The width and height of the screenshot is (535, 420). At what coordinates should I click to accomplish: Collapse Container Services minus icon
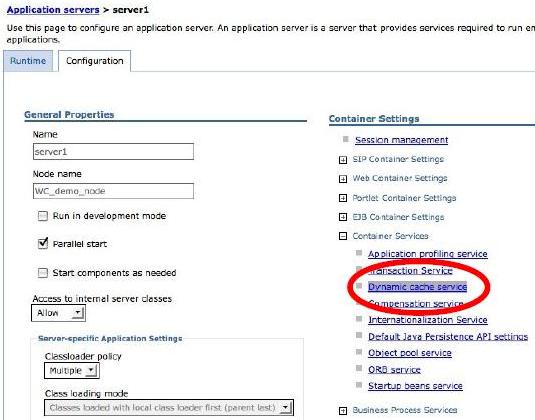pos(343,236)
